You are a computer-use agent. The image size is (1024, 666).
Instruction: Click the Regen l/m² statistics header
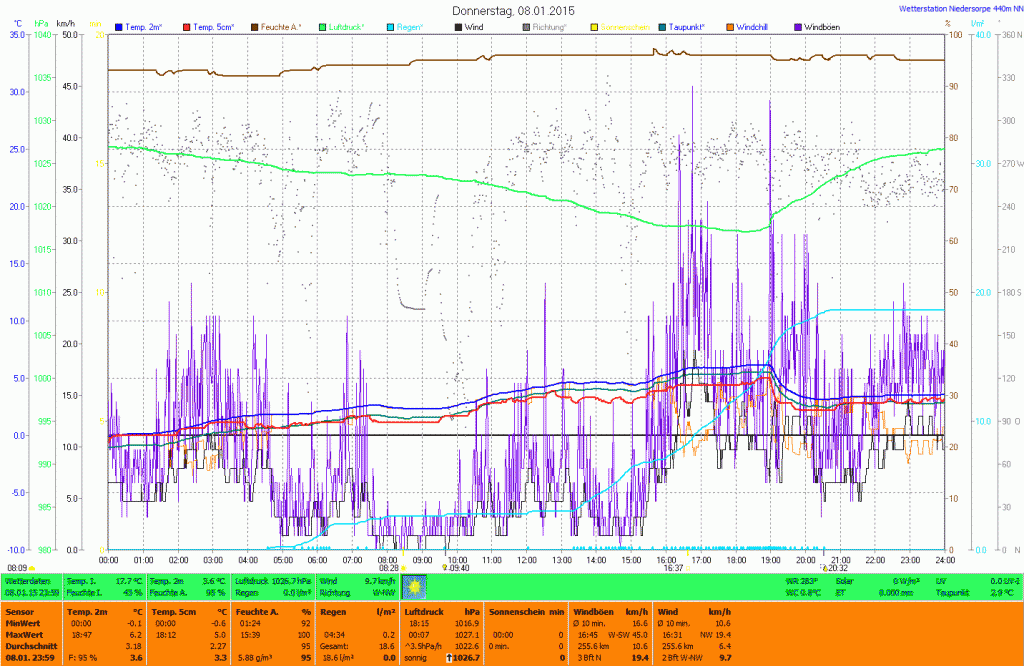click(x=354, y=611)
